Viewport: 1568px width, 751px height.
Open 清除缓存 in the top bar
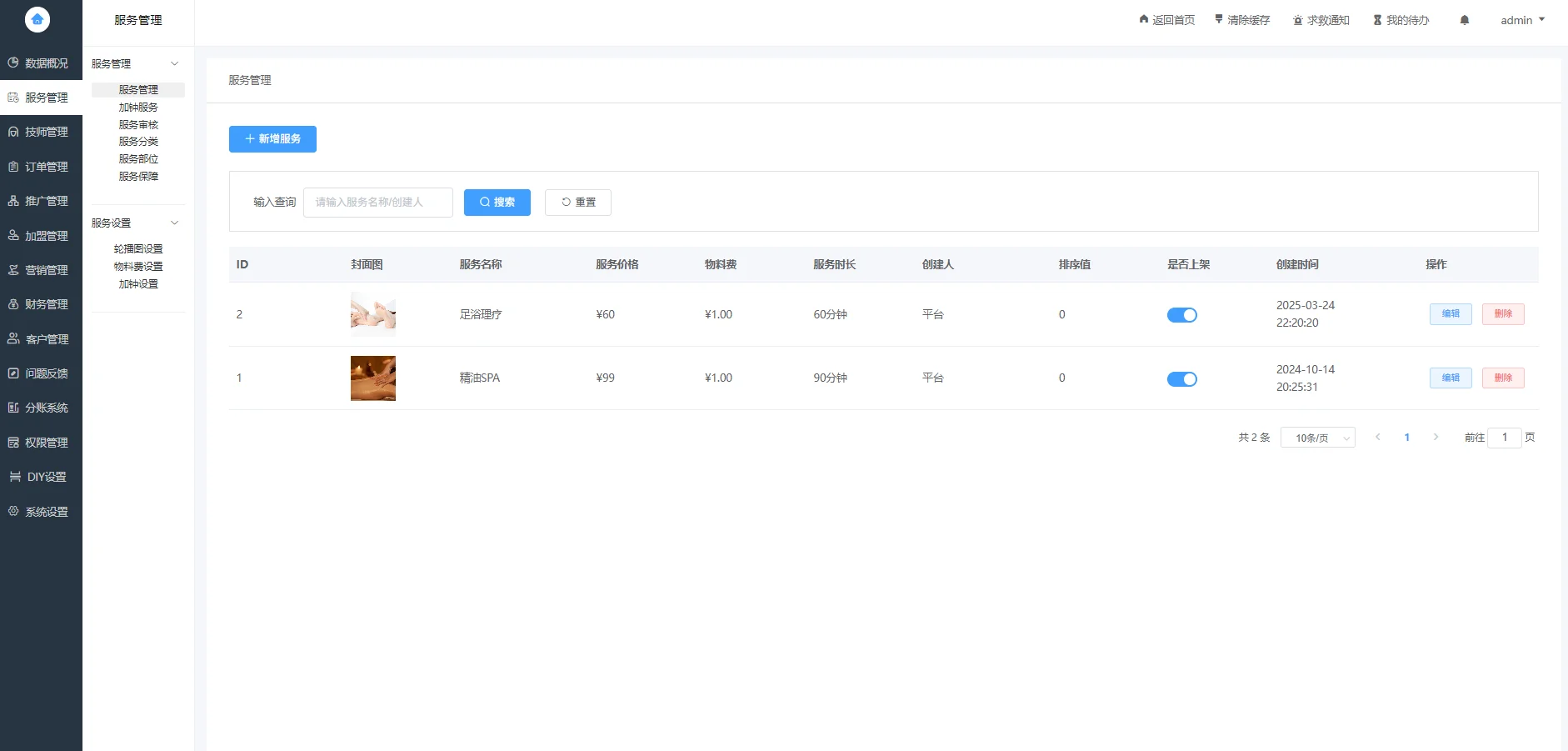(1242, 19)
